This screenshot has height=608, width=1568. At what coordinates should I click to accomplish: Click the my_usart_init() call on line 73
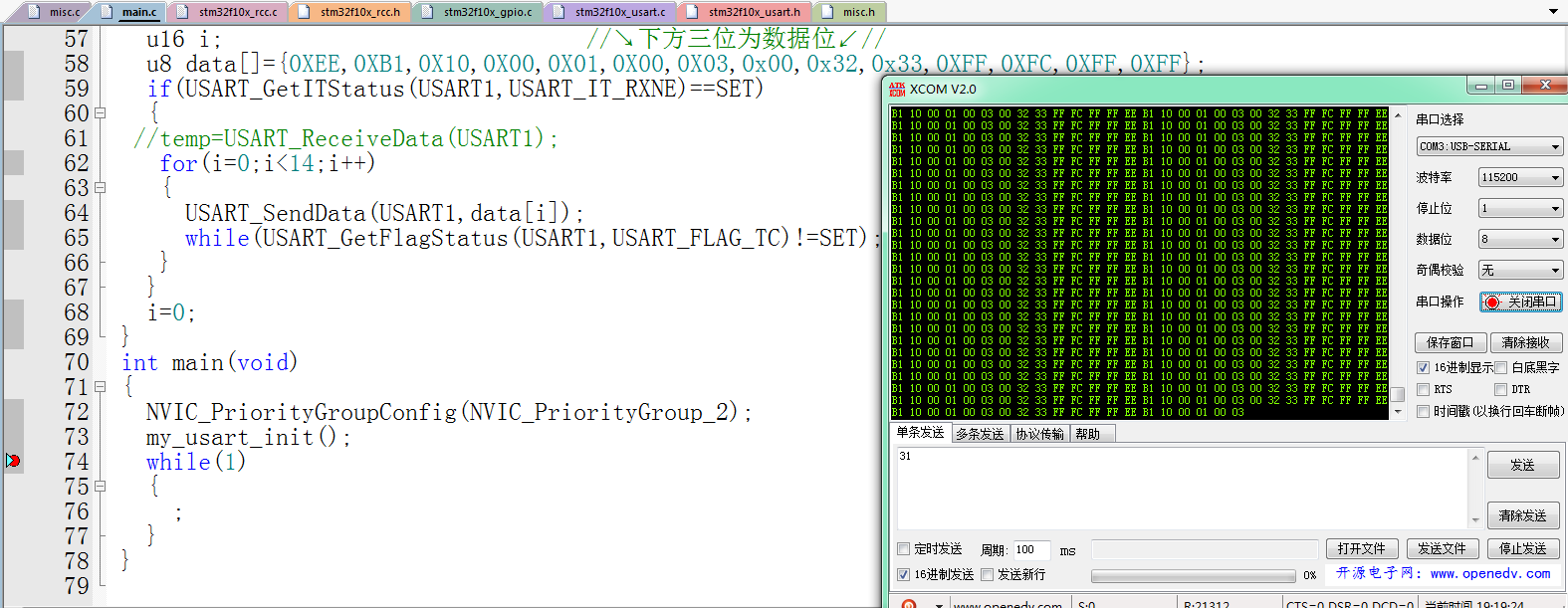248,437
